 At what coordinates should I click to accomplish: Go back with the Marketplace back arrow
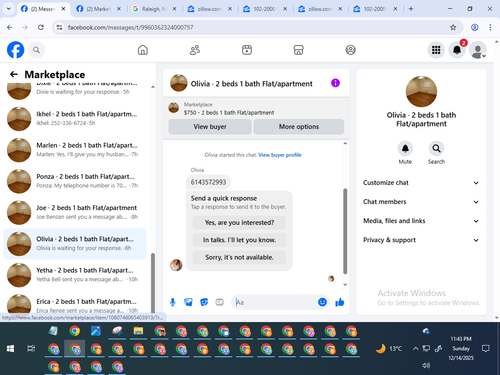point(14,74)
